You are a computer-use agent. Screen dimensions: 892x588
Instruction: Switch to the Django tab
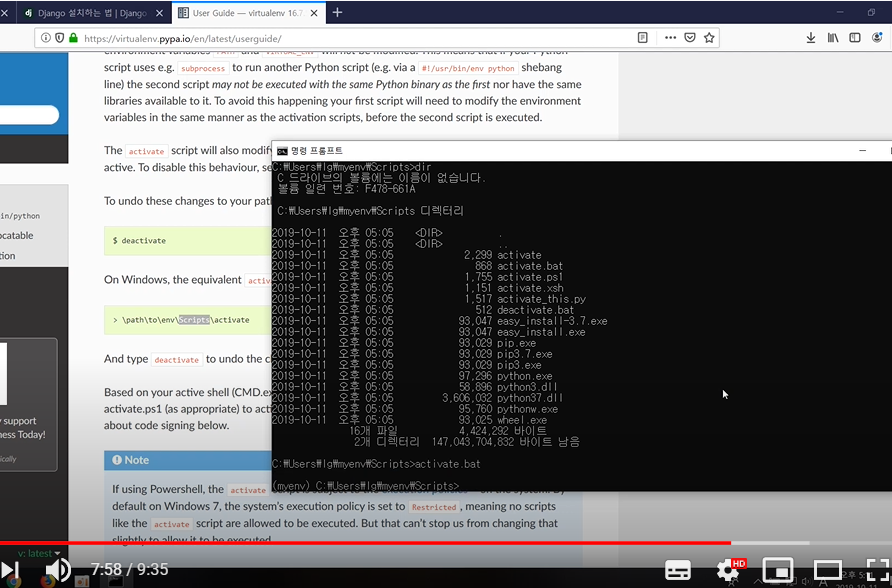point(91,13)
